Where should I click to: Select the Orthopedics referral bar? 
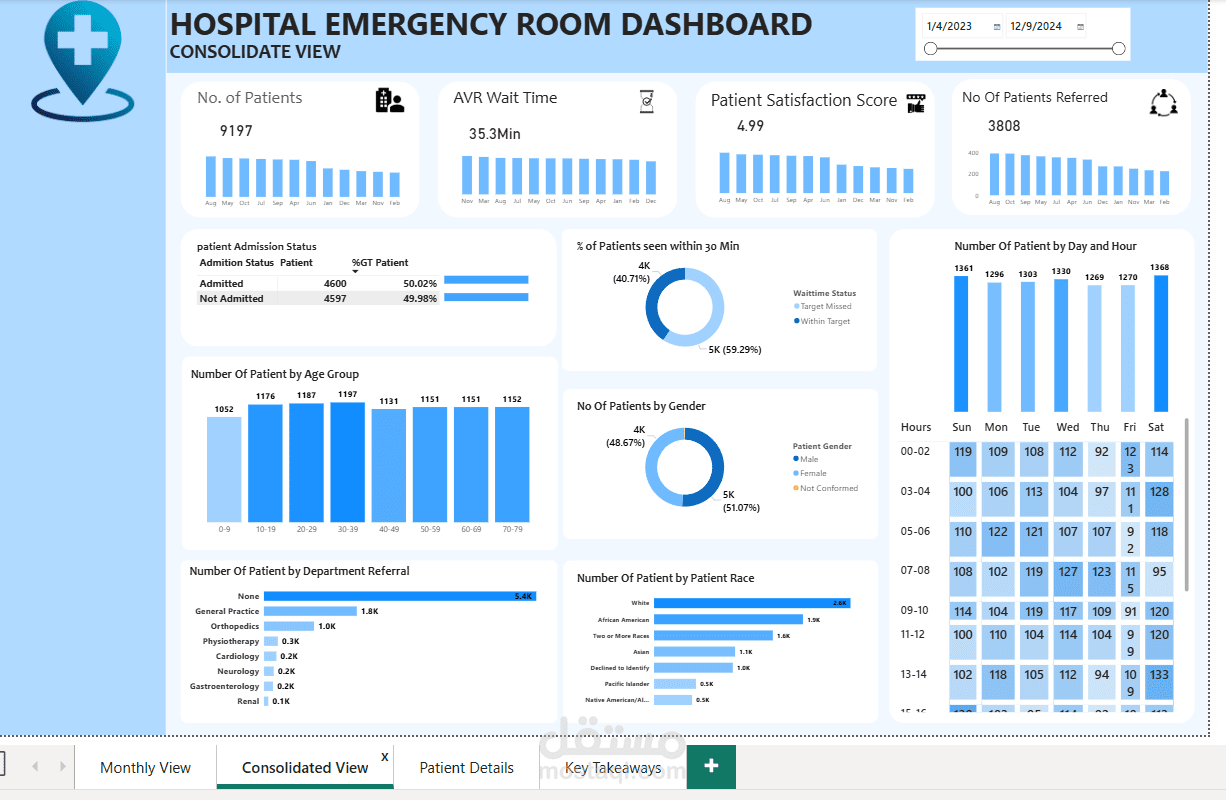pos(289,626)
